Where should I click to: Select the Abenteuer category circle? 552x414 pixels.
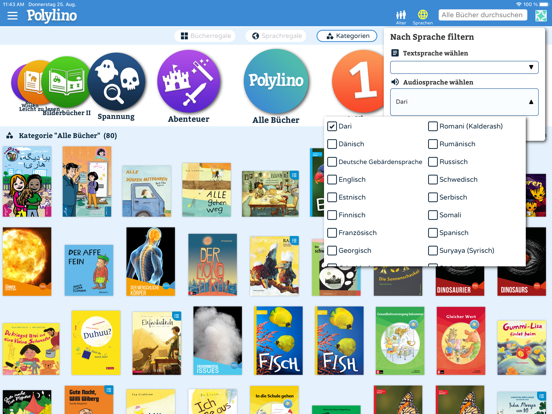(x=189, y=81)
